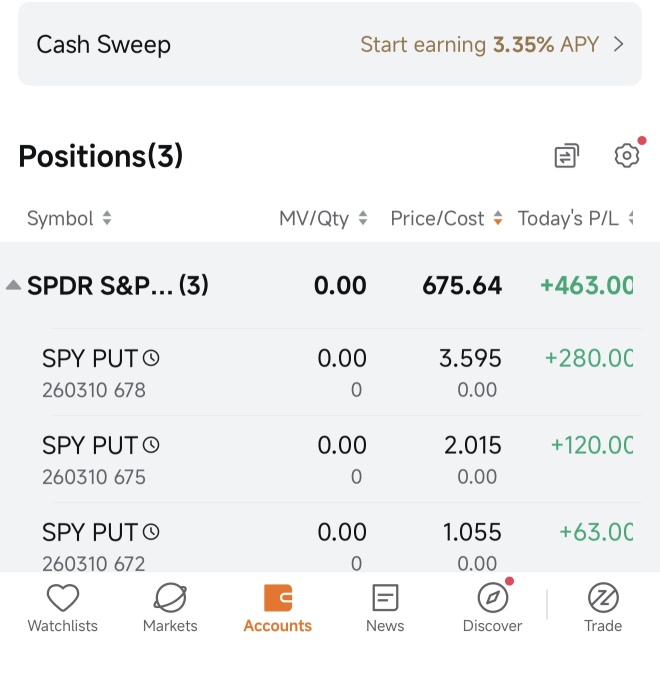Open Start earning 3.35% APY link

480,44
